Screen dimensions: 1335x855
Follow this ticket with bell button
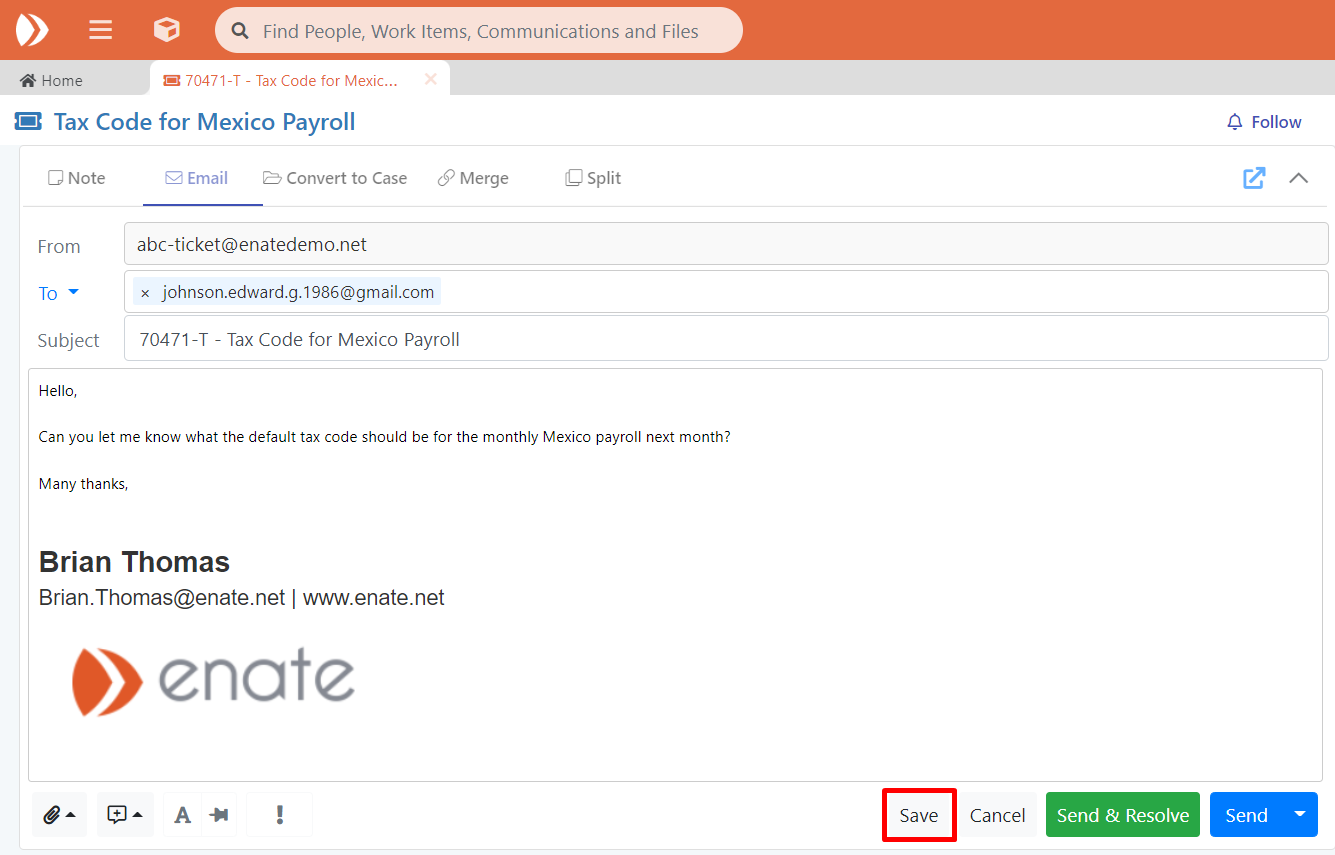[x=1264, y=122]
